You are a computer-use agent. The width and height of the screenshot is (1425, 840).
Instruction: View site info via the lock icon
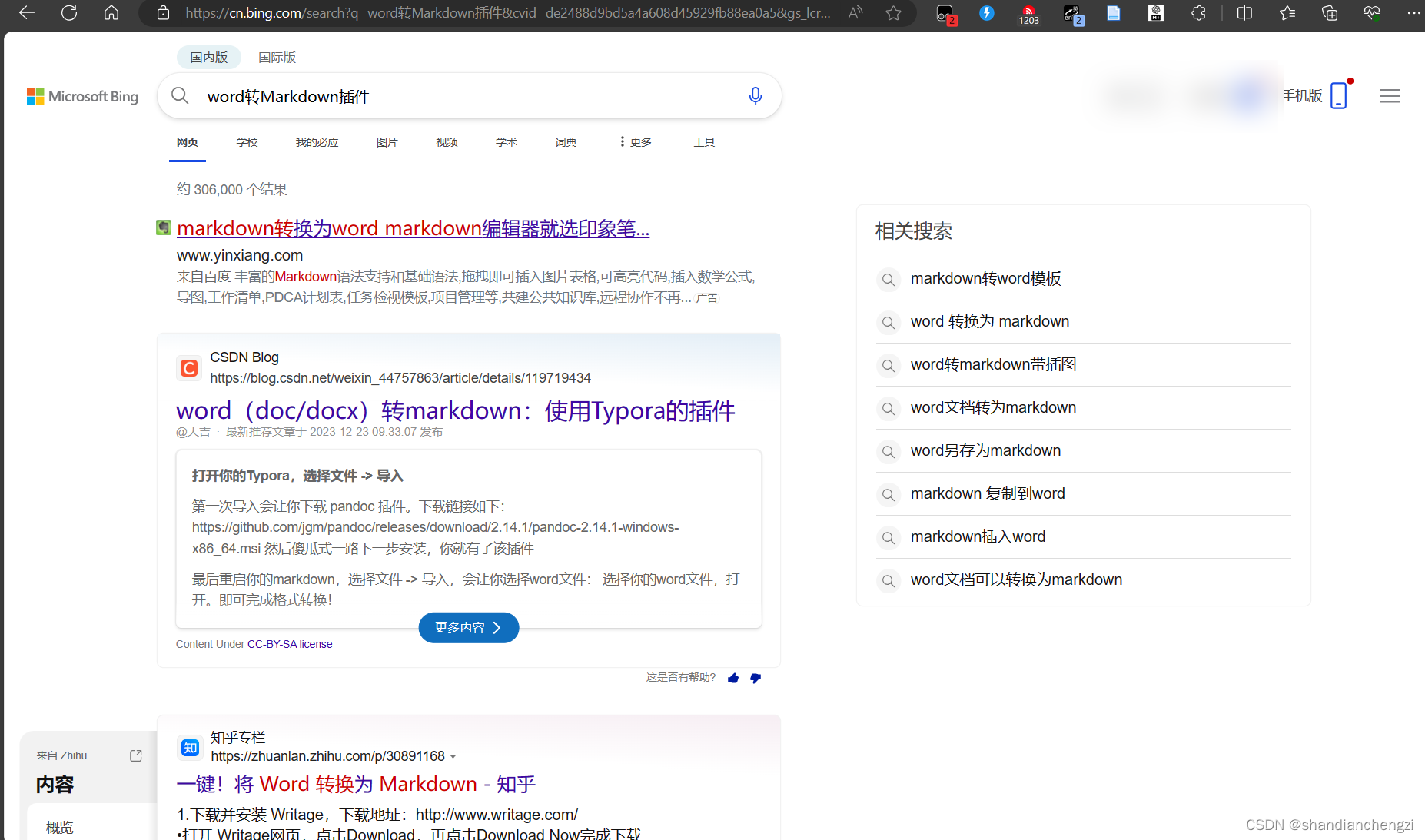(x=163, y=13)
